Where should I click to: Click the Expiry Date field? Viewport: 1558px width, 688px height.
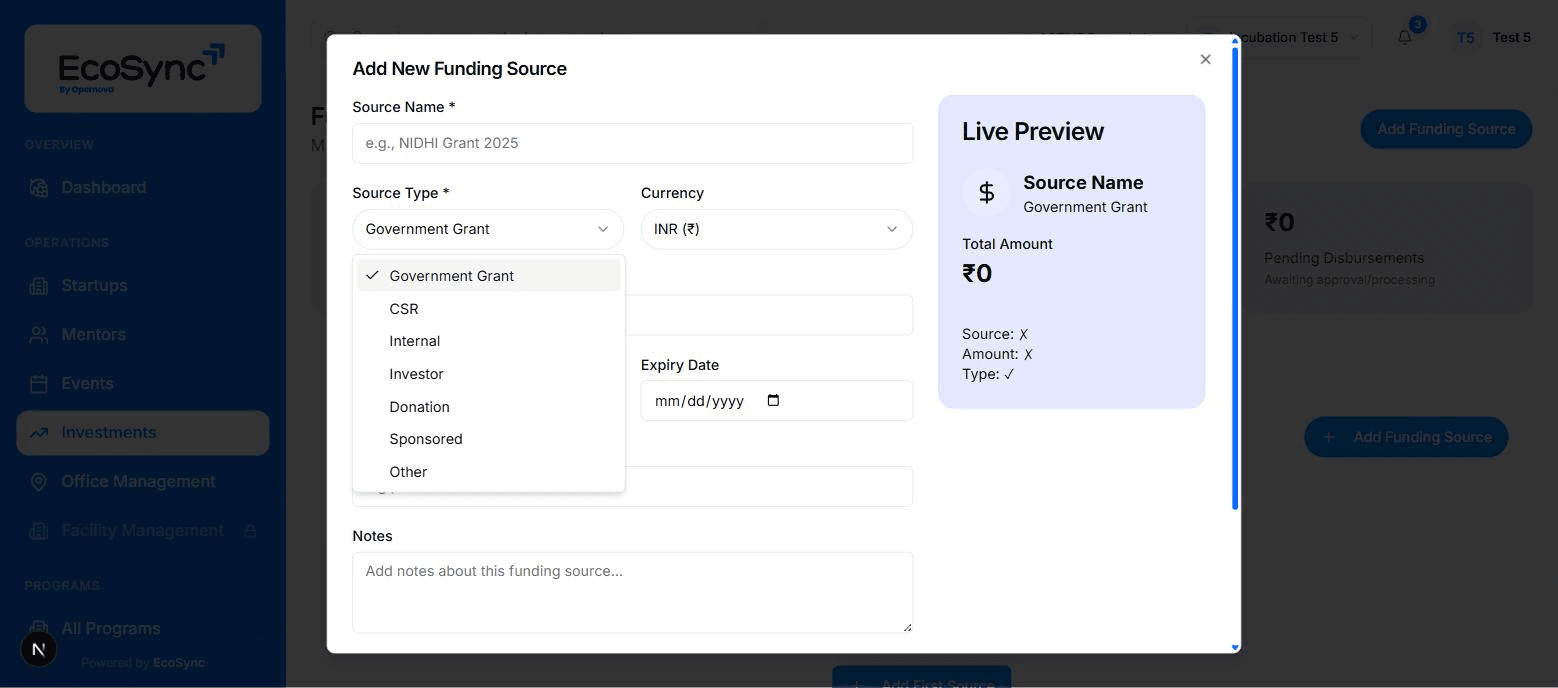coord(776,401)
